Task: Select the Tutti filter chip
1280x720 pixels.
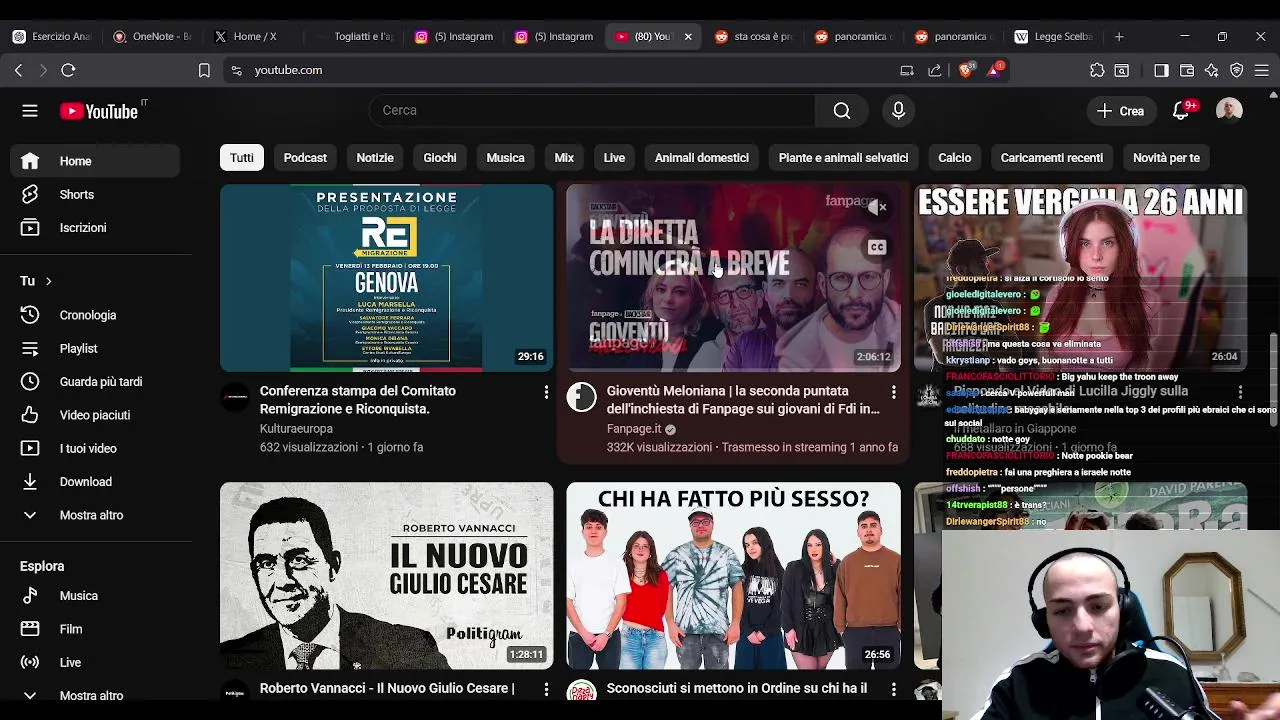Action: point(242,158)
